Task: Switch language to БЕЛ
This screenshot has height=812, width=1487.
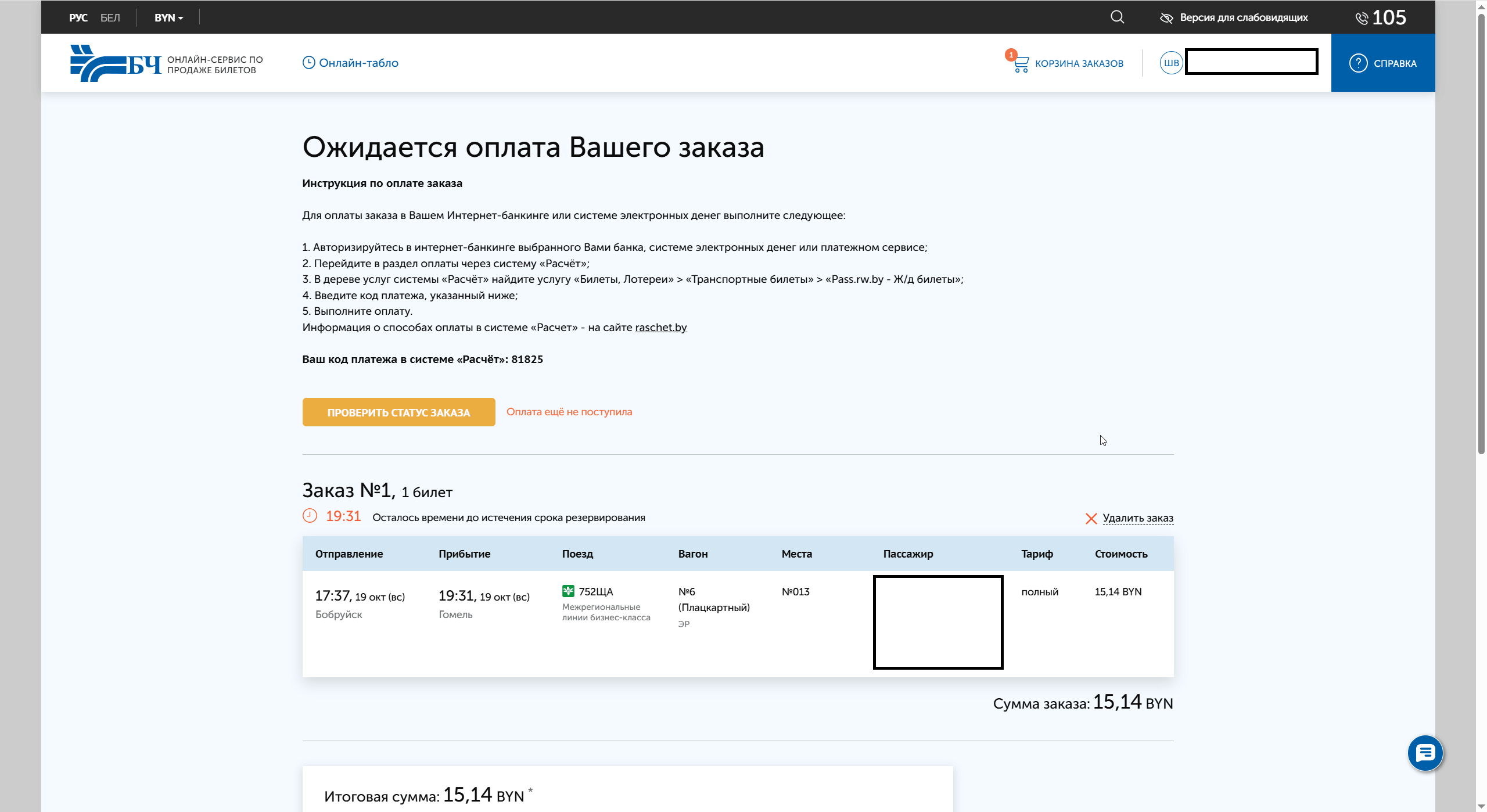Action: [110, 17]
